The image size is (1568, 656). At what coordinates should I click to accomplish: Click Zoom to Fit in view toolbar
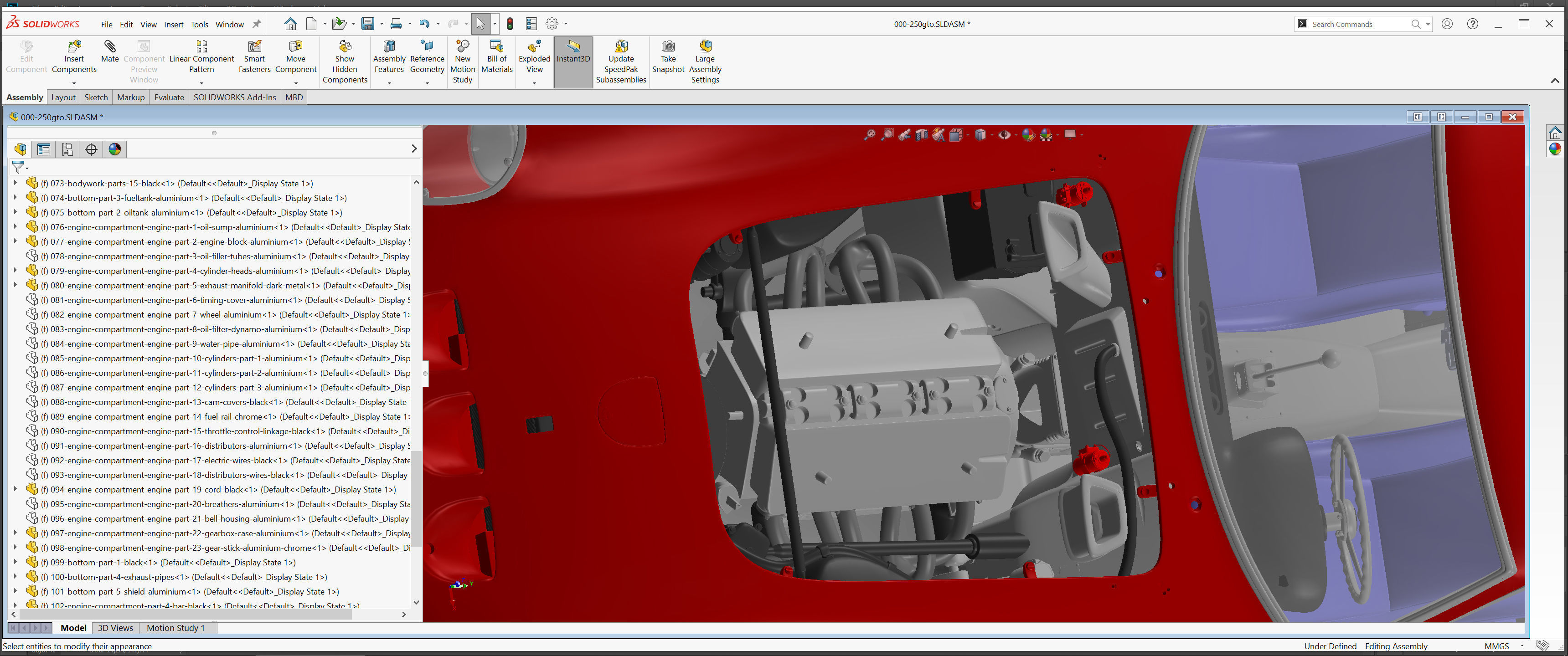869,134
